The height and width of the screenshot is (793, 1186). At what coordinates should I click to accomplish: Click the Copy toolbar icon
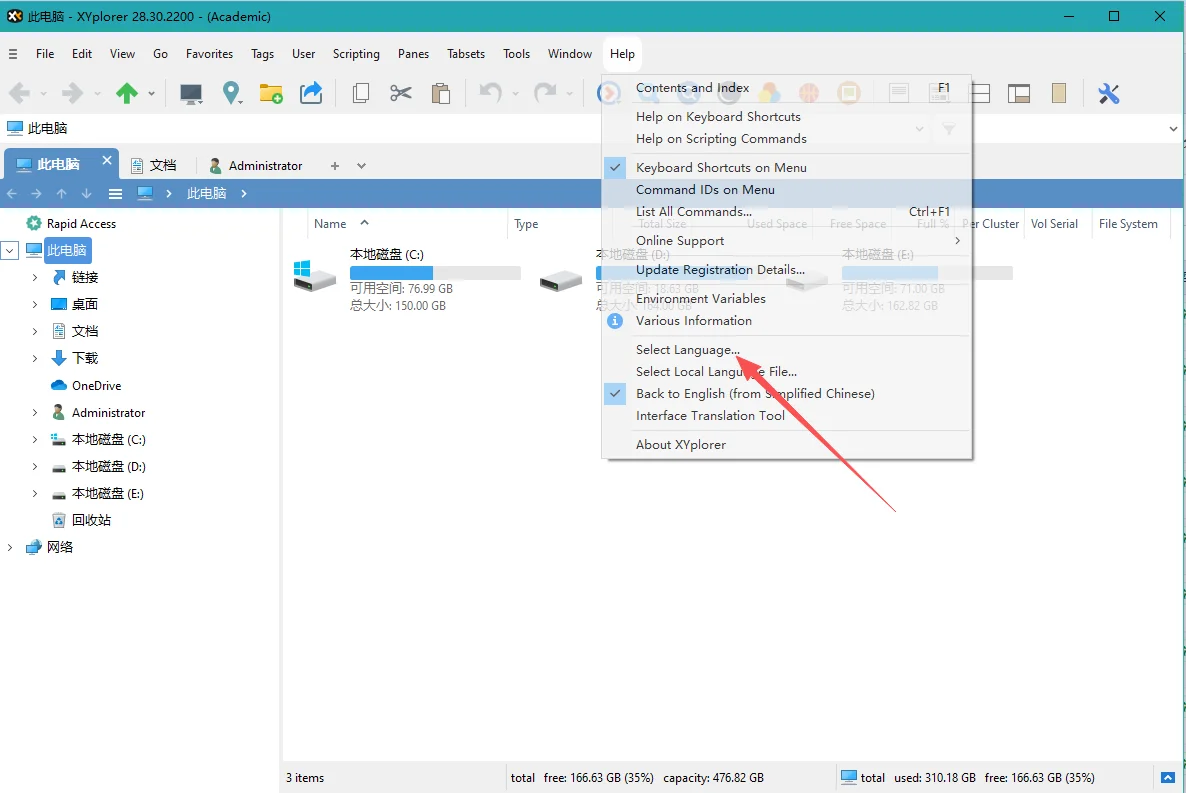point(361,93)
